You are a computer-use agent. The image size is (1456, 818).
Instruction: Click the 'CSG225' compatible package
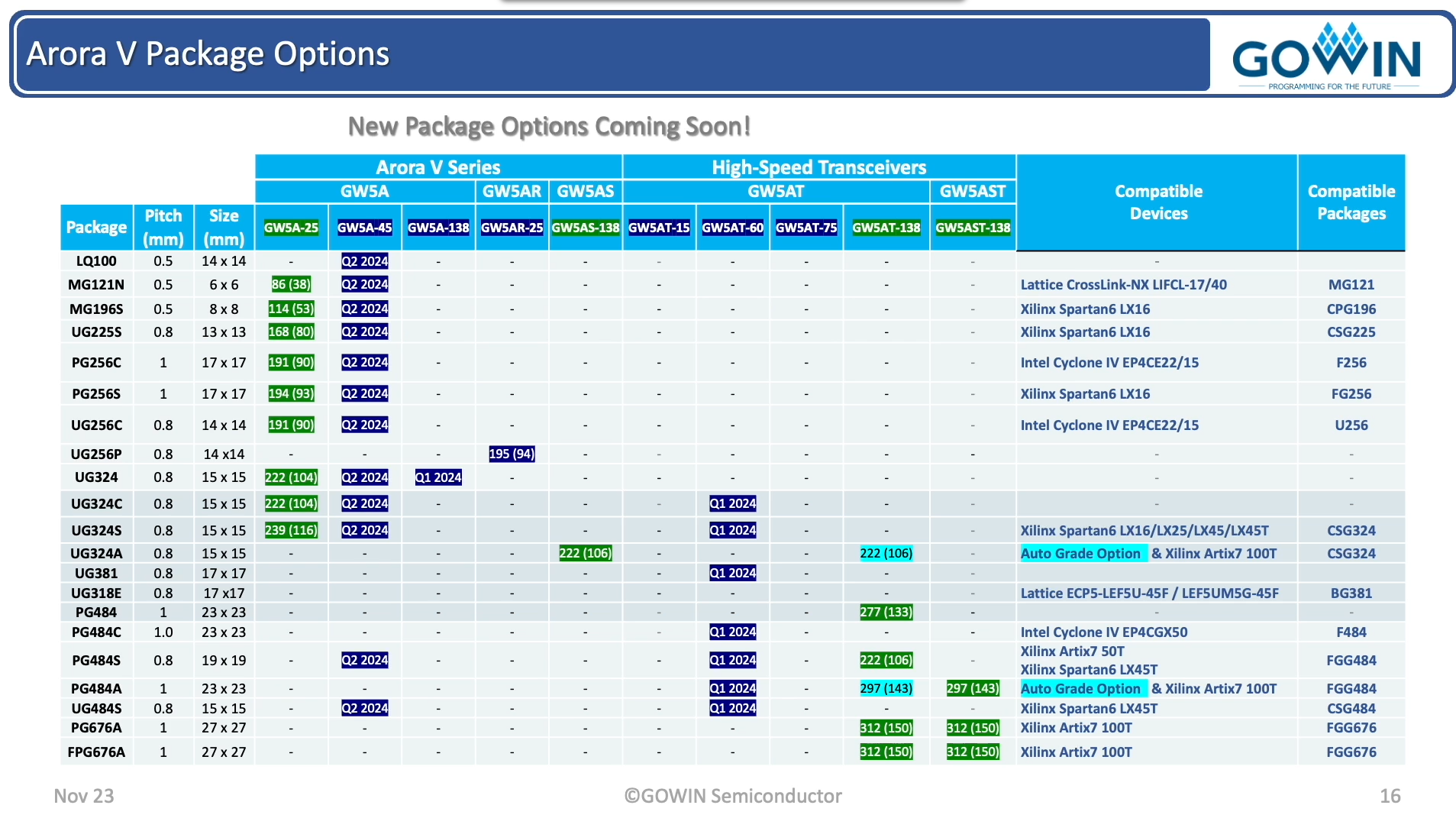(x=1351, y=332)
